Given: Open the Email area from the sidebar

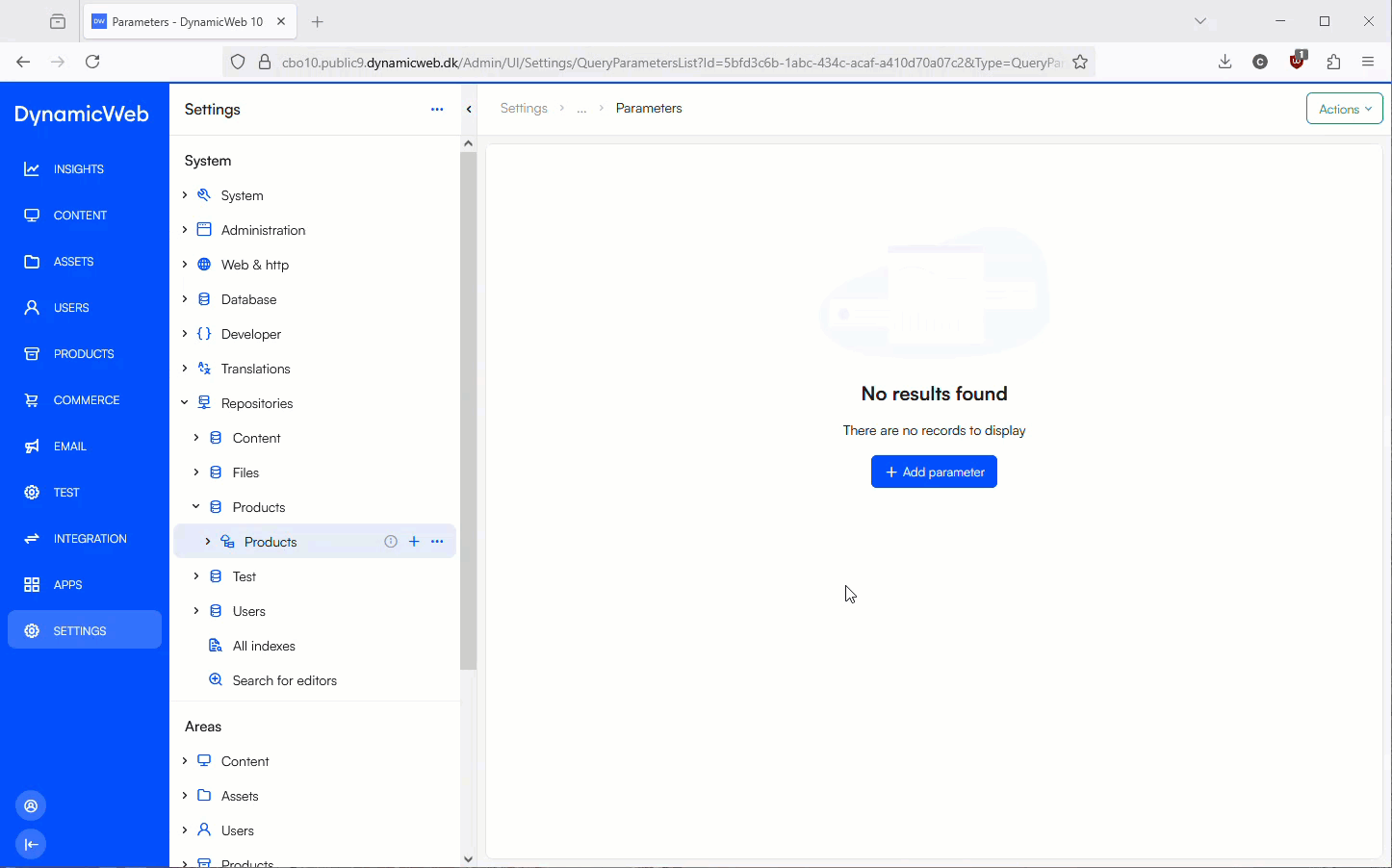Looking at the screenshot, I should pyautogui.click(x=68, y=446).
